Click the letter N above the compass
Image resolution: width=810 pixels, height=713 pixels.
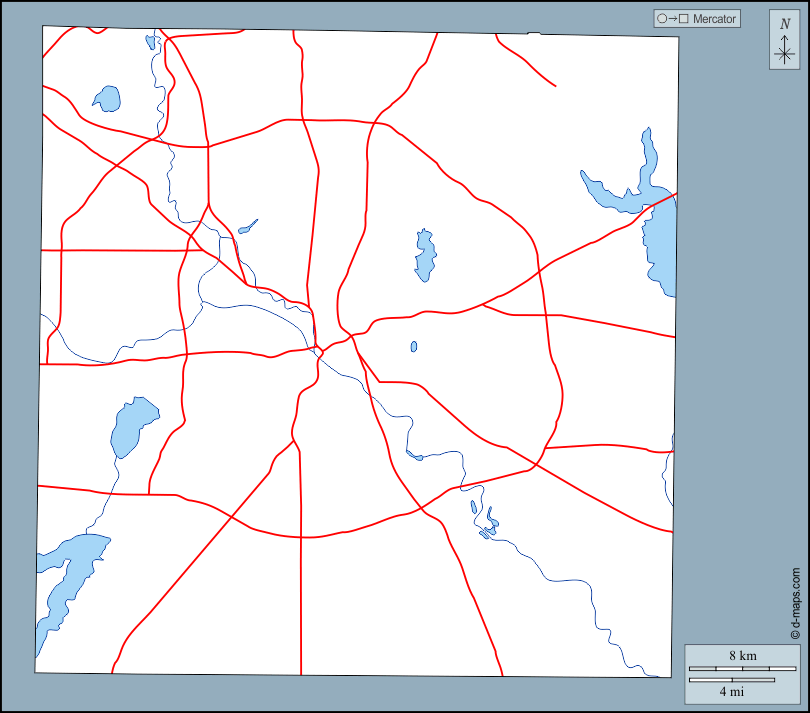click(784, 23)
